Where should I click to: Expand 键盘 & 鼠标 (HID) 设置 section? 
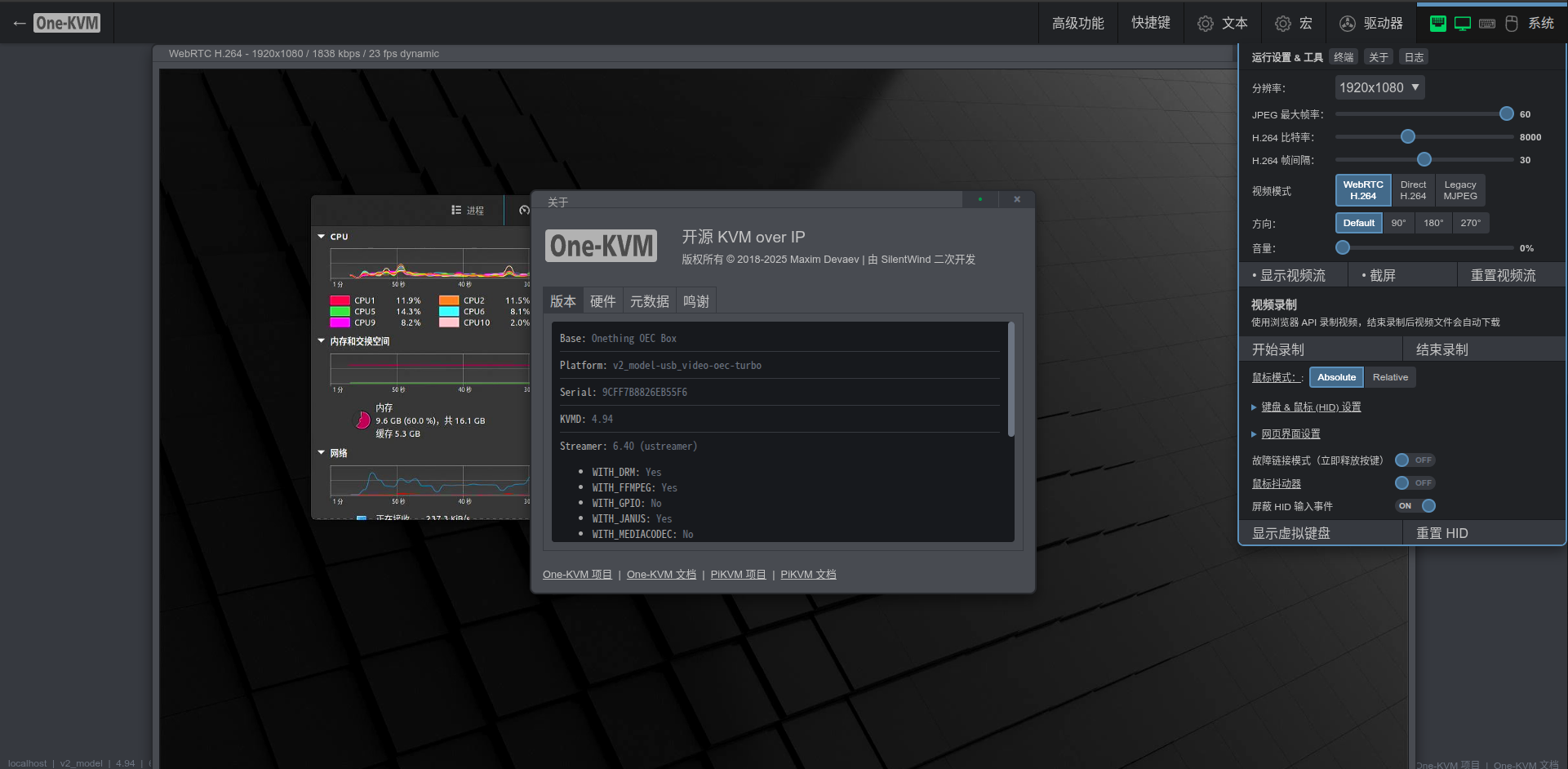tap(1310, 407)
